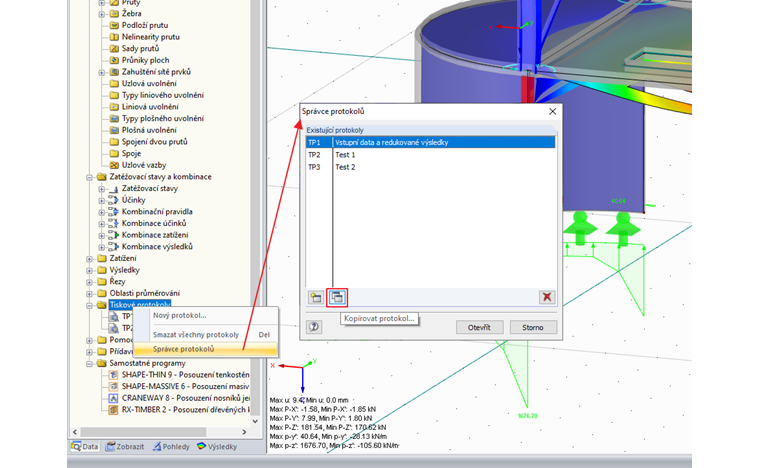Select Podloží prutu tree item

tap(145, 25)
